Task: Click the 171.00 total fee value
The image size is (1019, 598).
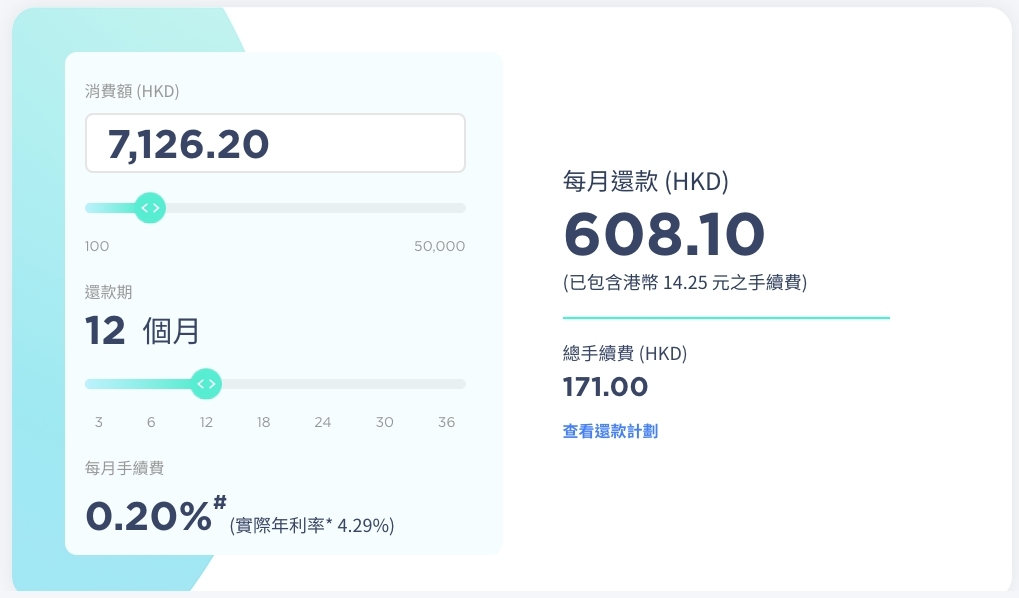Action: (x=605, y=387)
